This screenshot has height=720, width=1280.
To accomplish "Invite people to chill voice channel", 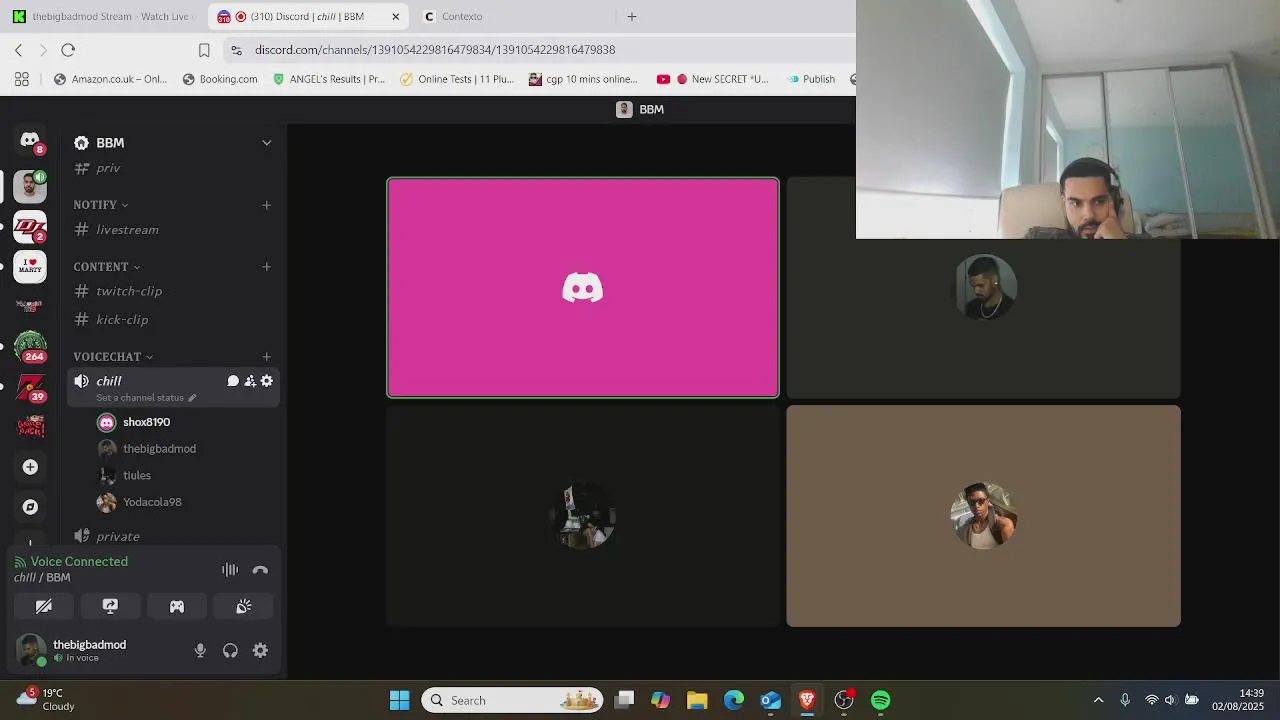I will coord(250,381).
